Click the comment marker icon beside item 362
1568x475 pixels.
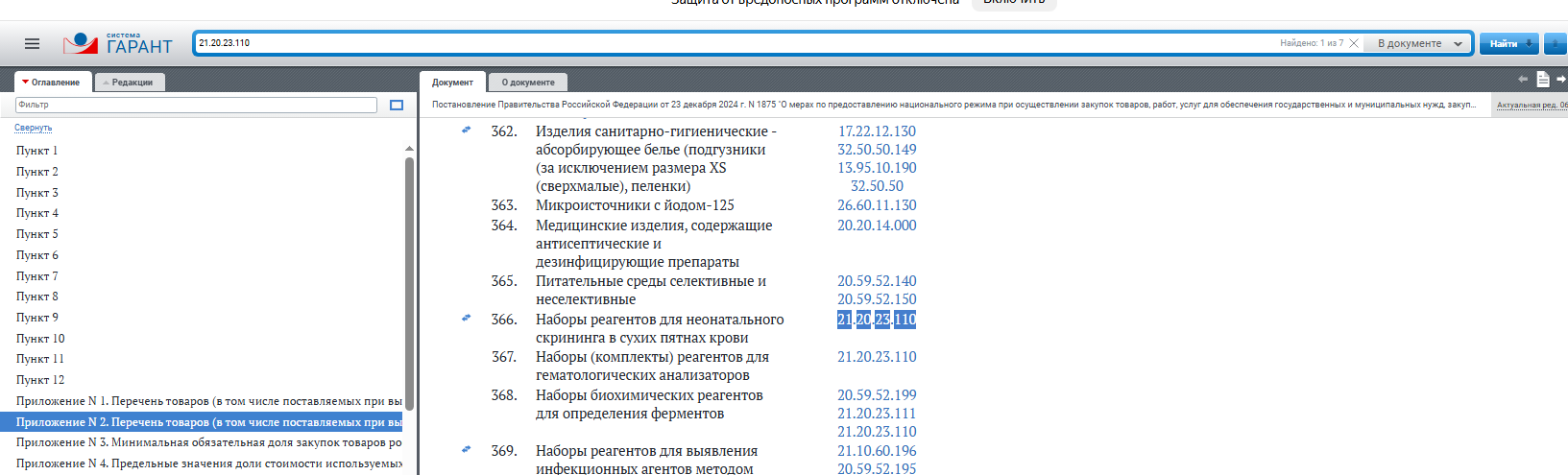[467, 130]
